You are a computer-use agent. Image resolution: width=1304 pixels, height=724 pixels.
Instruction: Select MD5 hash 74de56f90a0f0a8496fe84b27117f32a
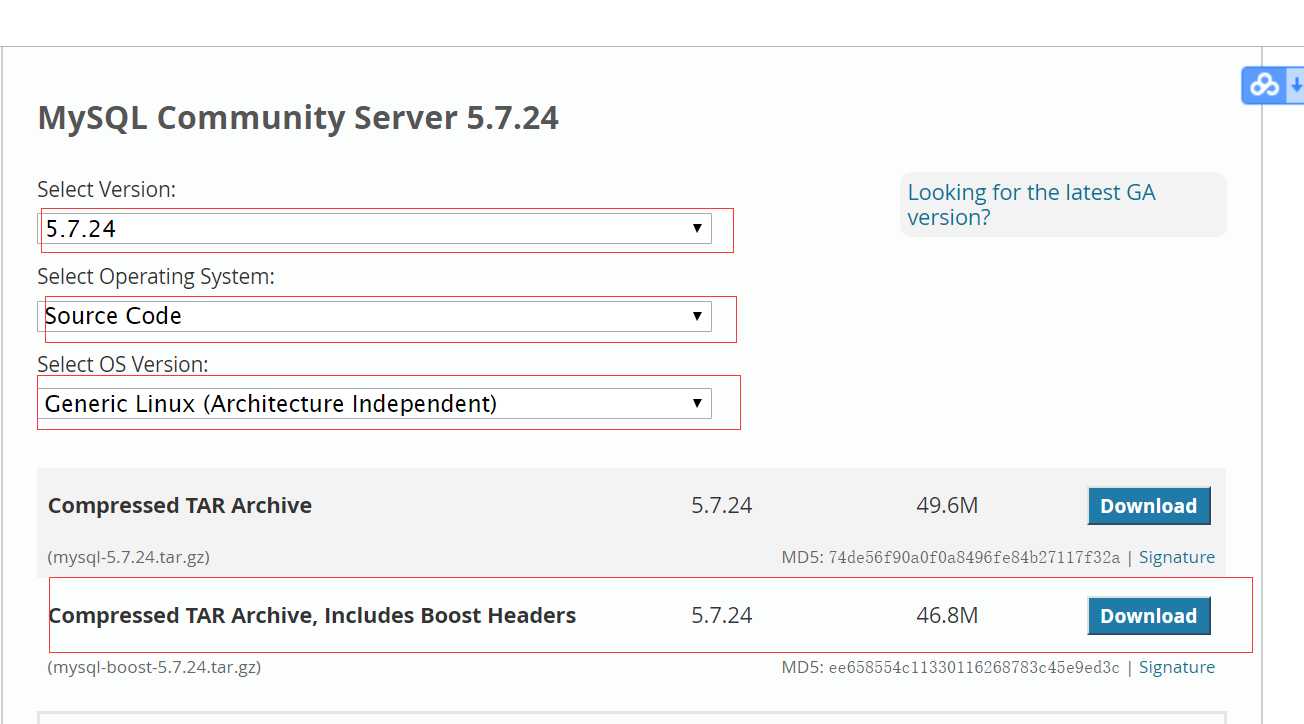(x=974, y=557)
